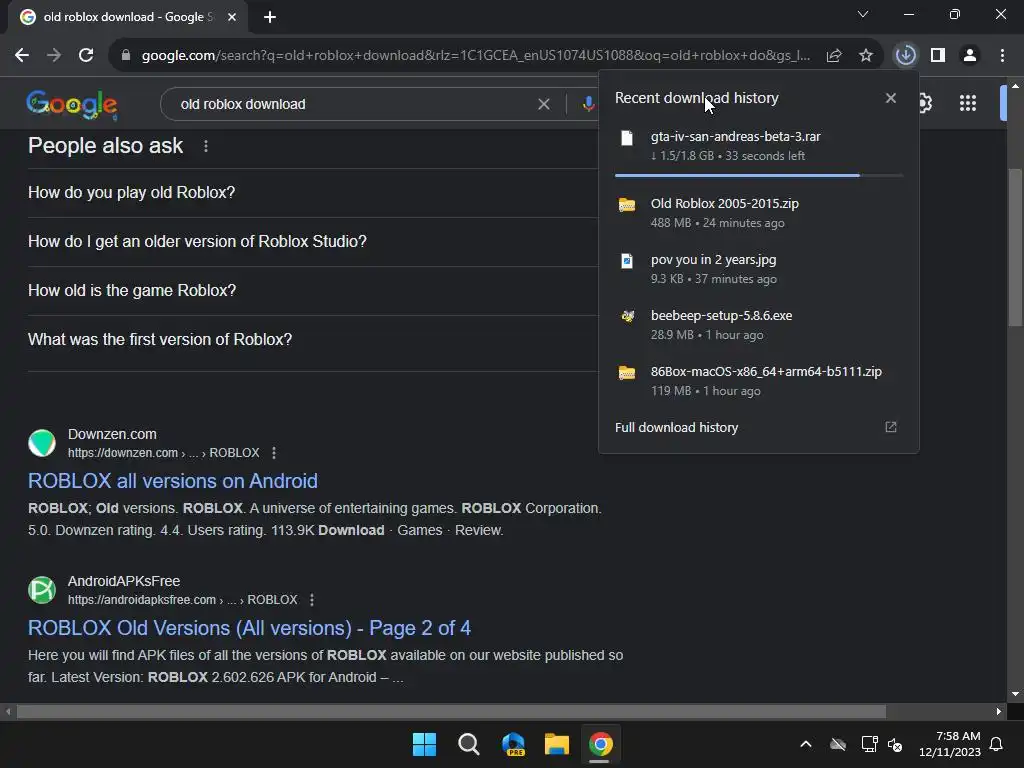Open the AndroidAPKsFree result options dots

pyautogui.click(x=312, y=600)
